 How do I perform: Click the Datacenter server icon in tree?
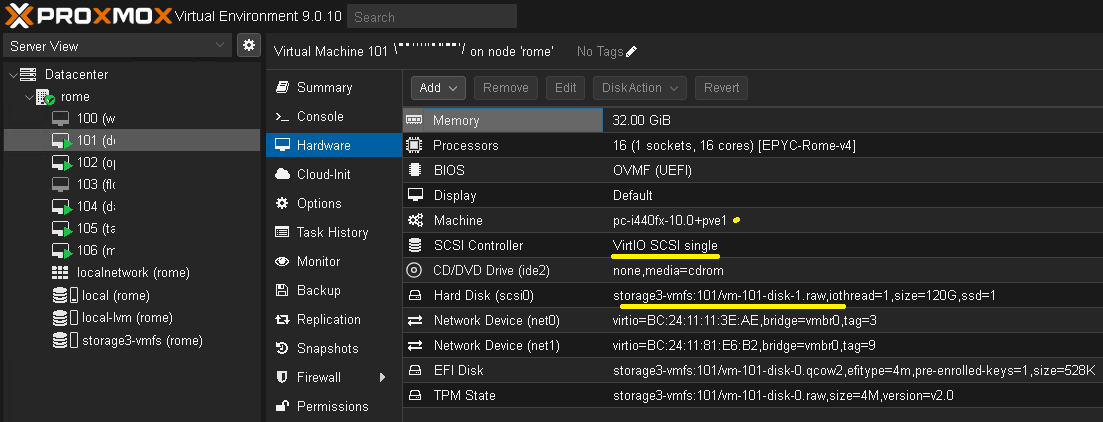pos(28,75)
